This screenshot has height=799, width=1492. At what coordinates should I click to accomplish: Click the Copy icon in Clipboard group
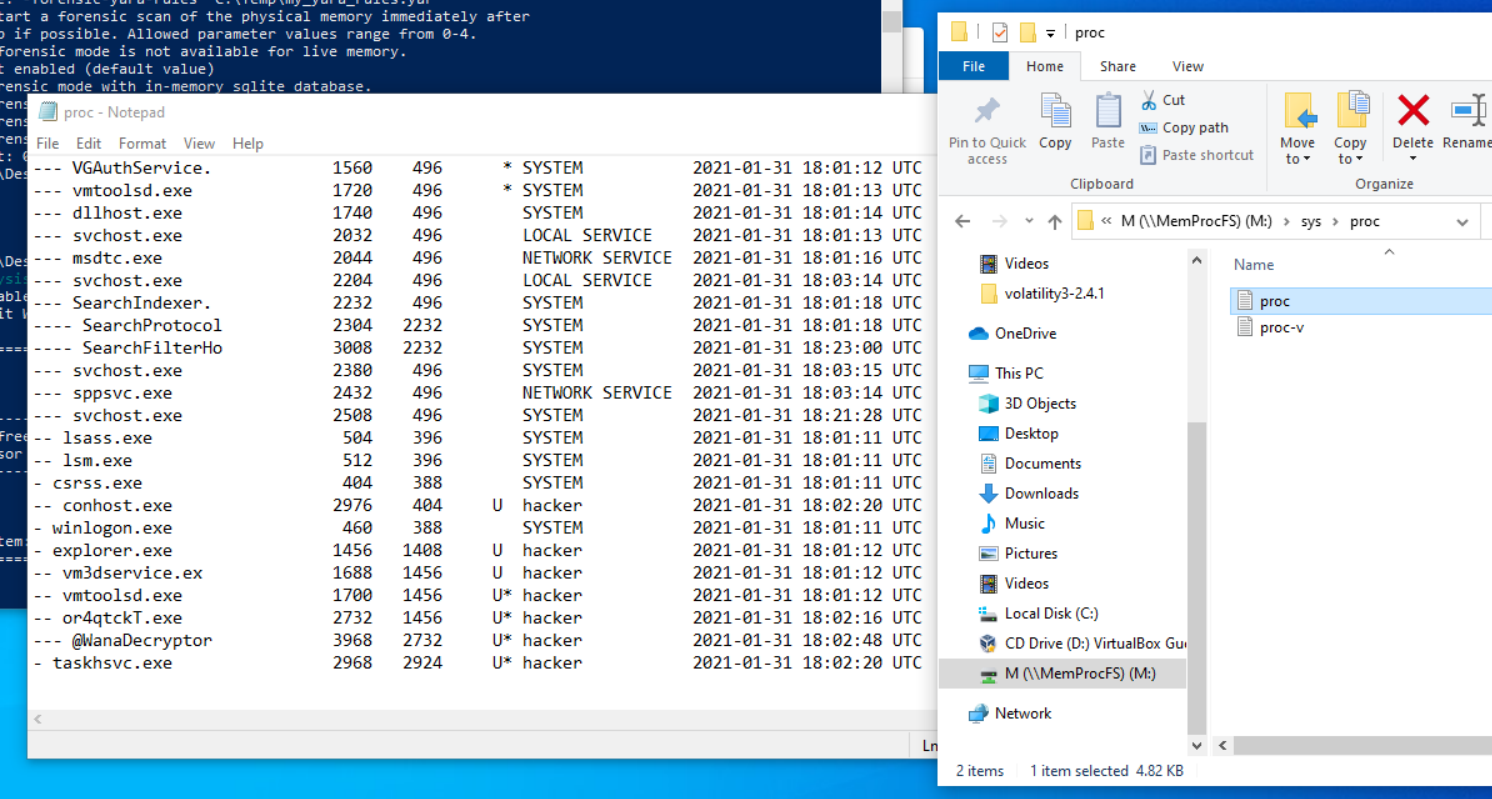click(1055, 111)
